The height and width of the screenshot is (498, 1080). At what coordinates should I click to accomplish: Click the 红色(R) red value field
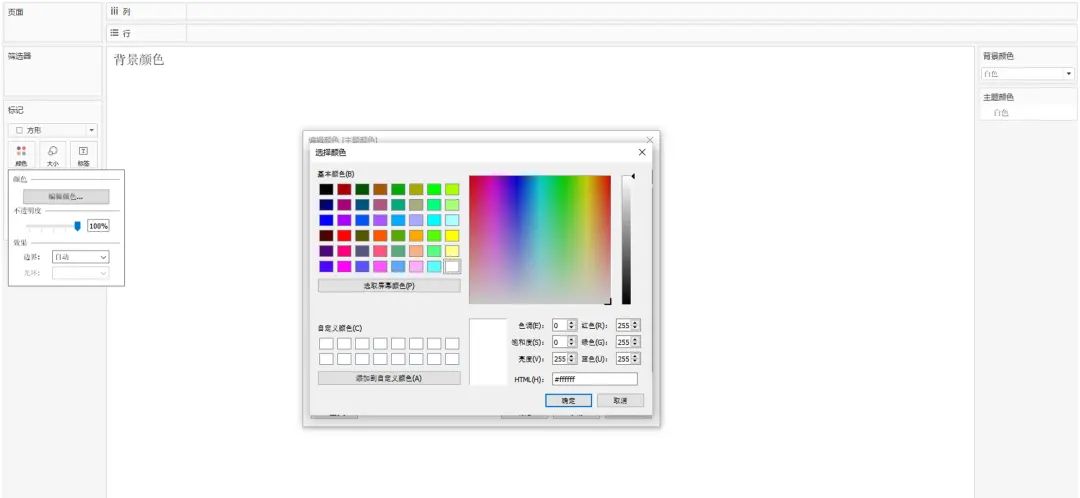tap(623, 325)
